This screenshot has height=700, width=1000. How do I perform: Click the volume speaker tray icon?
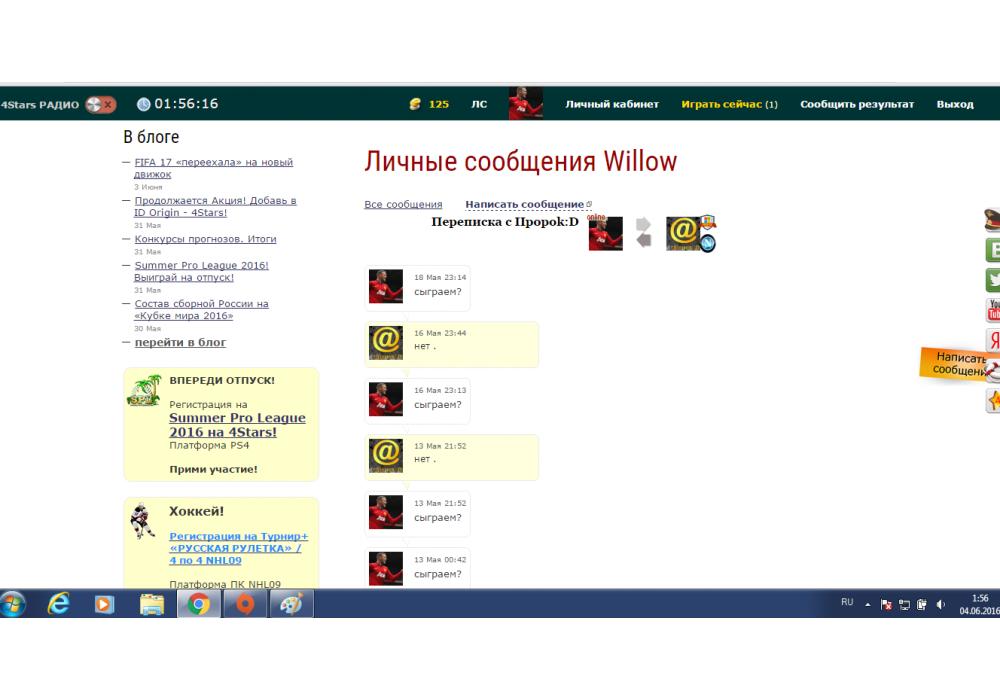pyautogui.click(x=940, y=604)
